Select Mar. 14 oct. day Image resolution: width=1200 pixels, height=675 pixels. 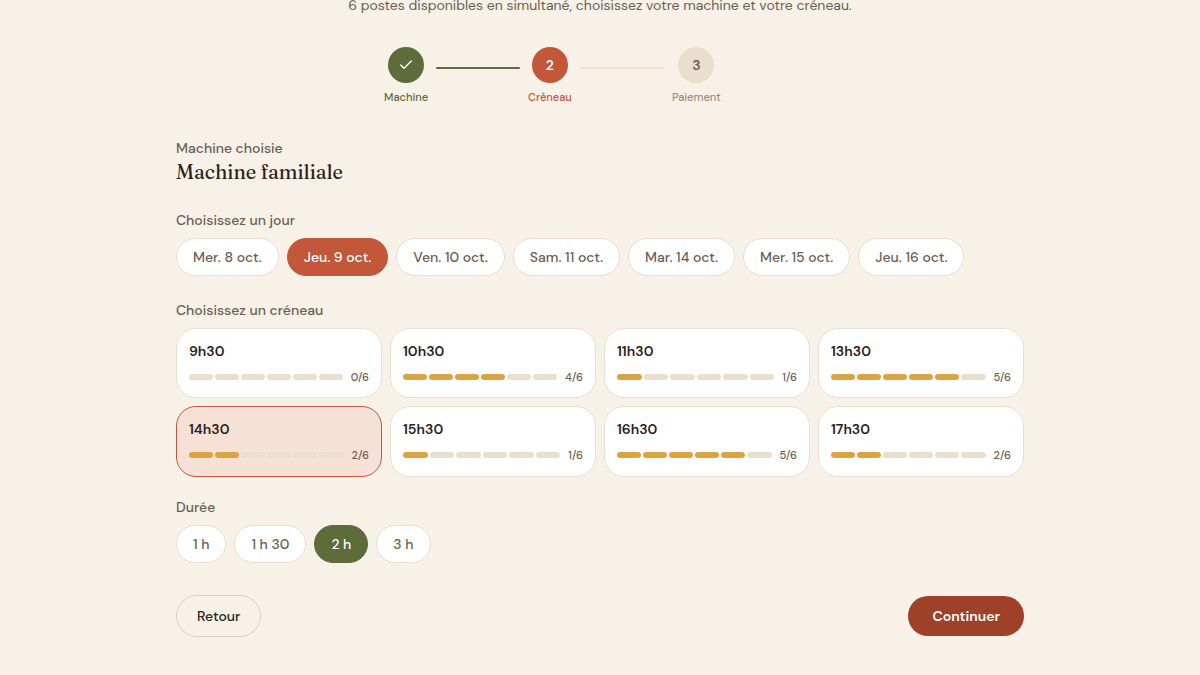click(x=681, y=257)
